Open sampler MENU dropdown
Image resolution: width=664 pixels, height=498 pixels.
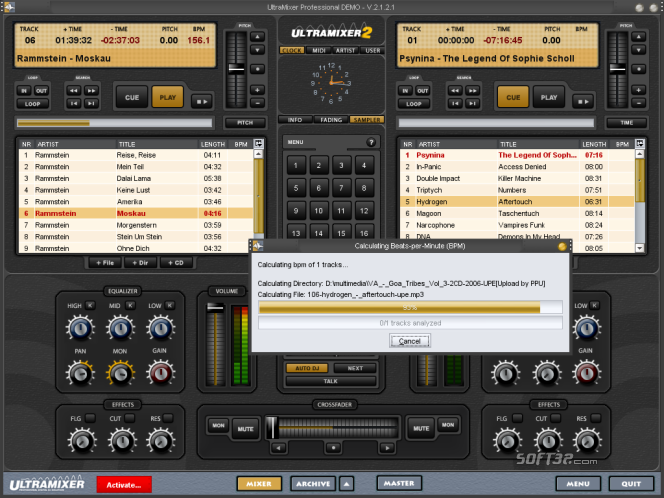(x=296, y=142)
